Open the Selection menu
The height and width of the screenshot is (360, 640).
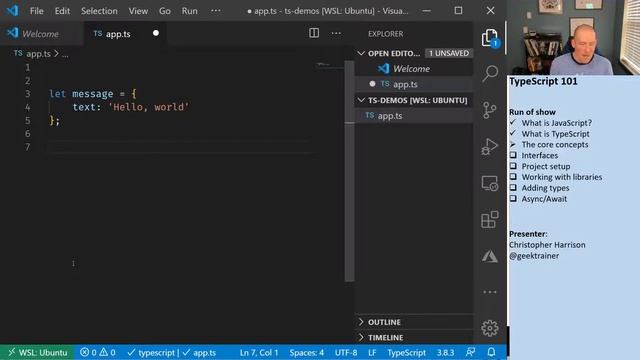point(99,11)
